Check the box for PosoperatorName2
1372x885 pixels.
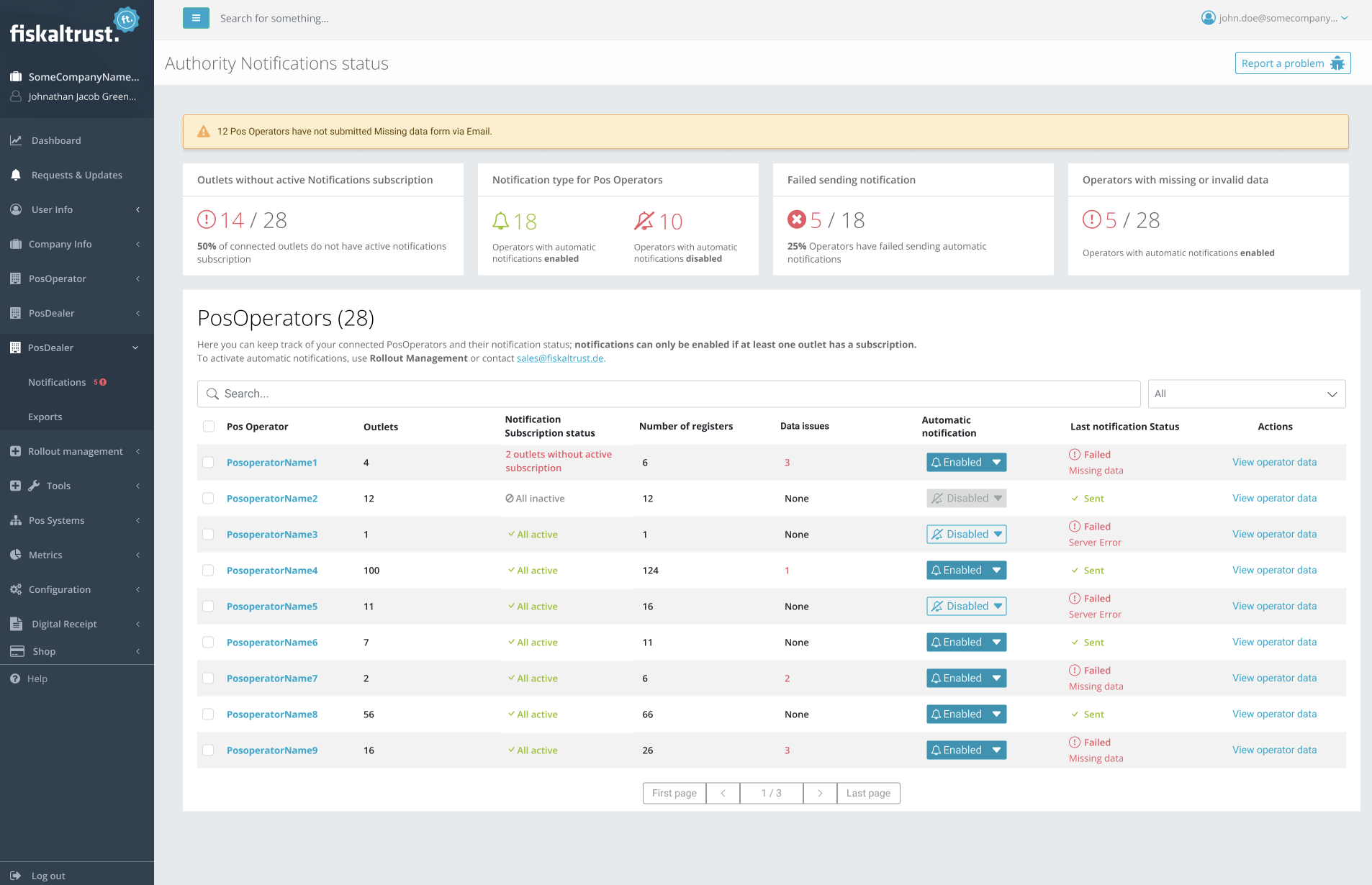[x=208, y=498]
